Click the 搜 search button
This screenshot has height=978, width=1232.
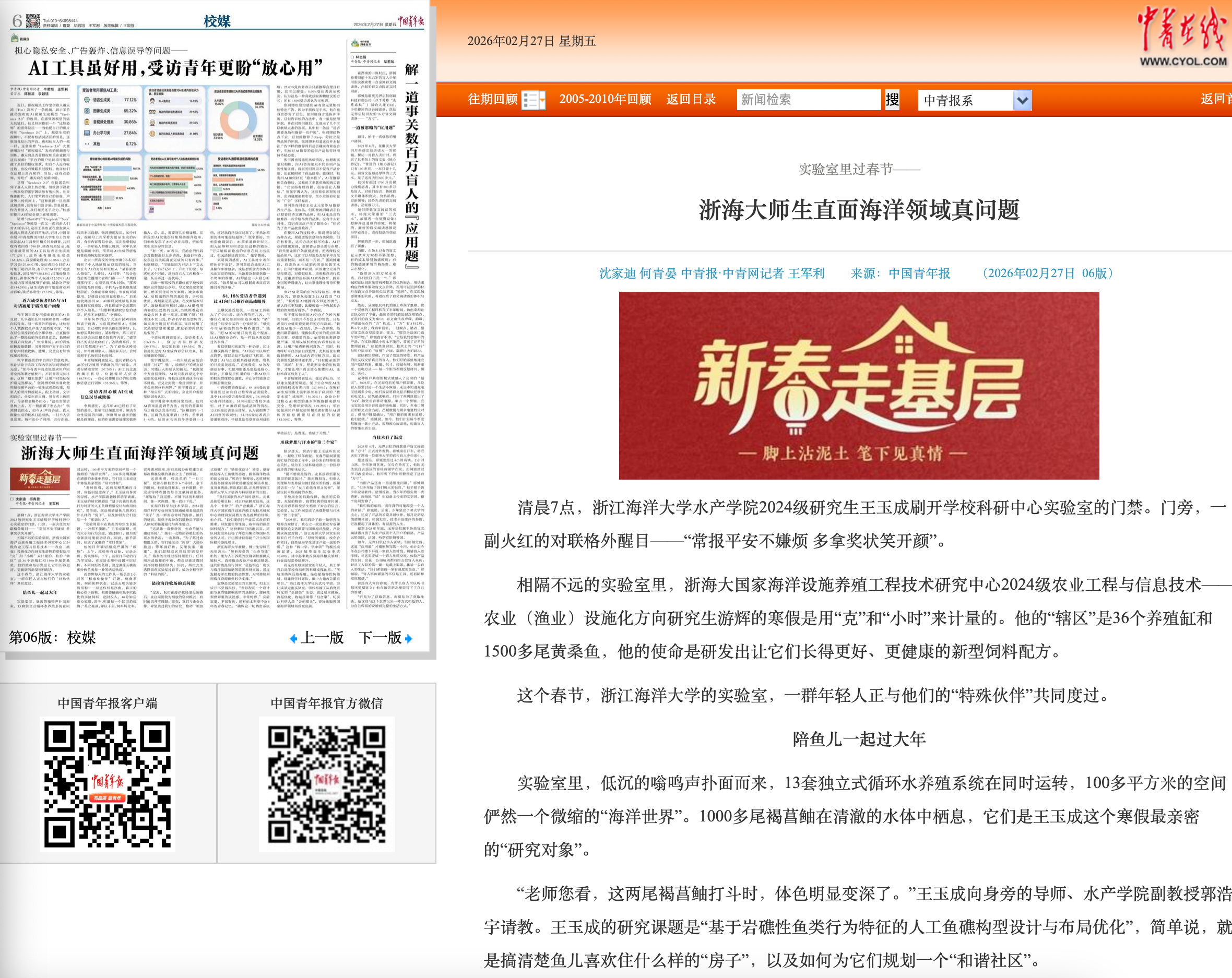click(892, 99)
